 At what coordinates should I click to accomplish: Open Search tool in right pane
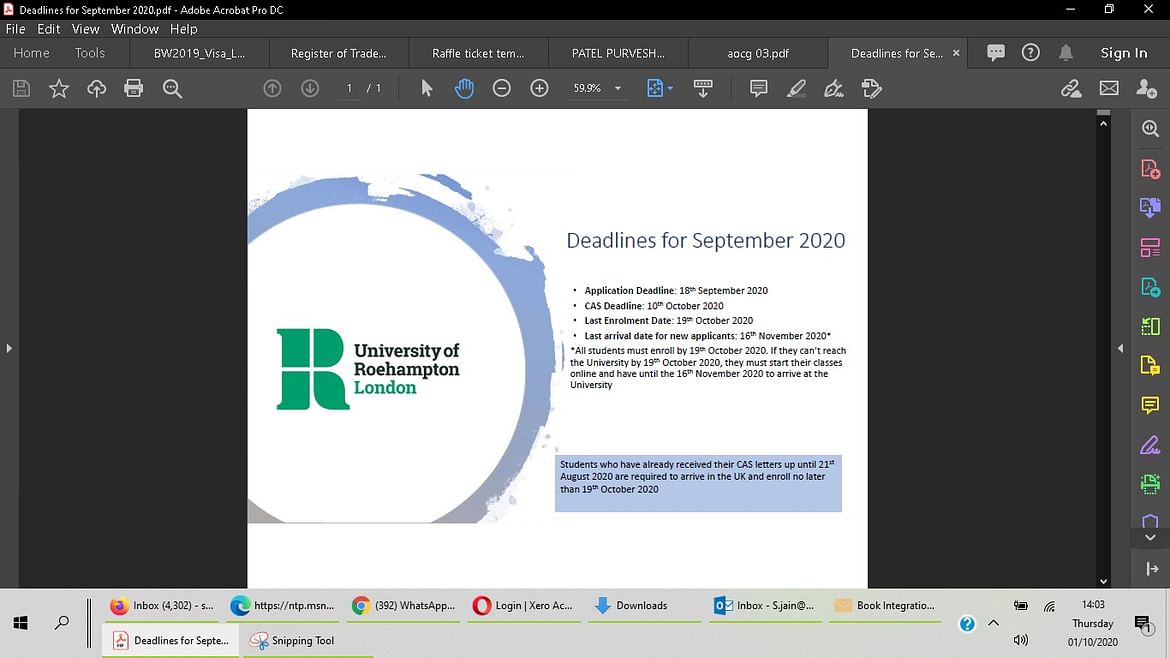(1150, 128)
